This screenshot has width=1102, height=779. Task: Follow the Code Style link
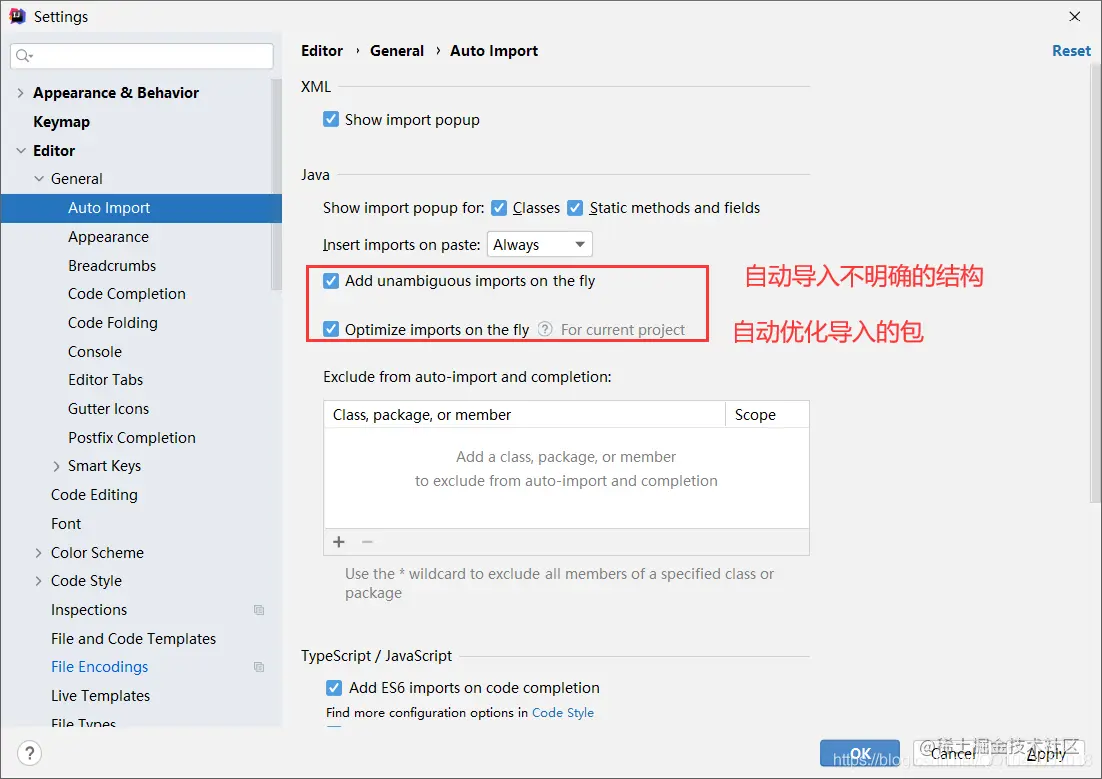click(563, 713)
